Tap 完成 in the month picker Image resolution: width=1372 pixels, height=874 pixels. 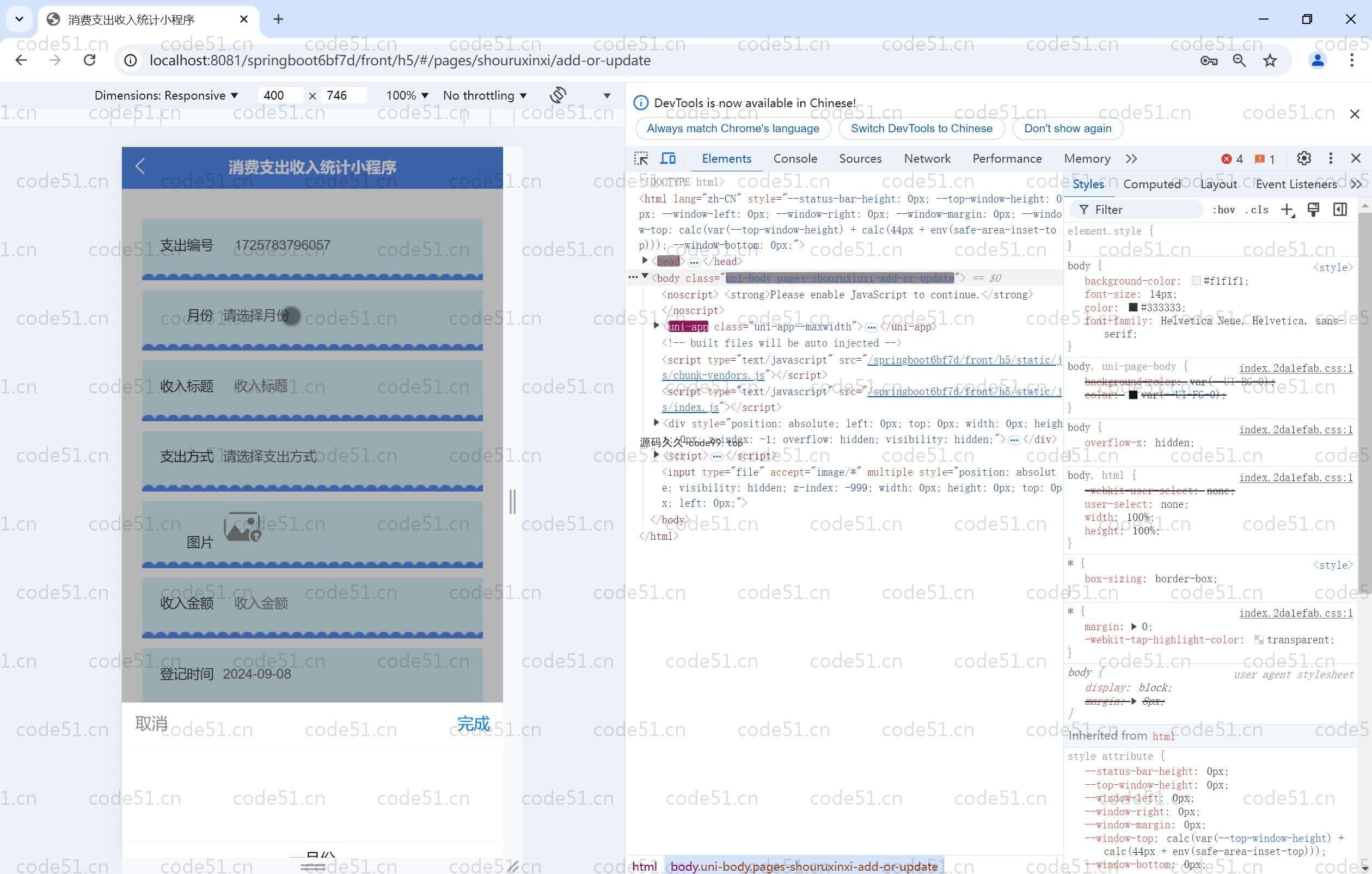coord(473,724)
